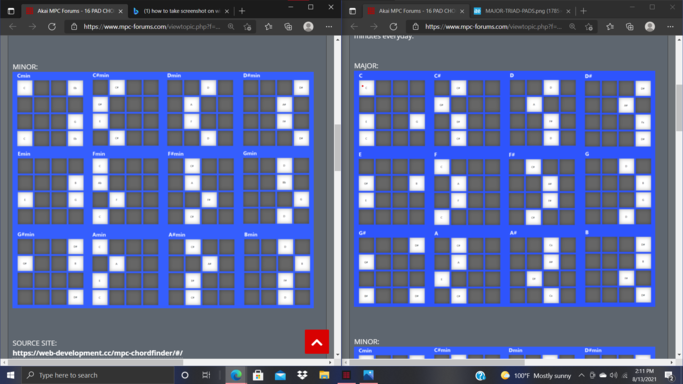
Task: View site lock info in left address bar
Action: (x=74, y=27)
